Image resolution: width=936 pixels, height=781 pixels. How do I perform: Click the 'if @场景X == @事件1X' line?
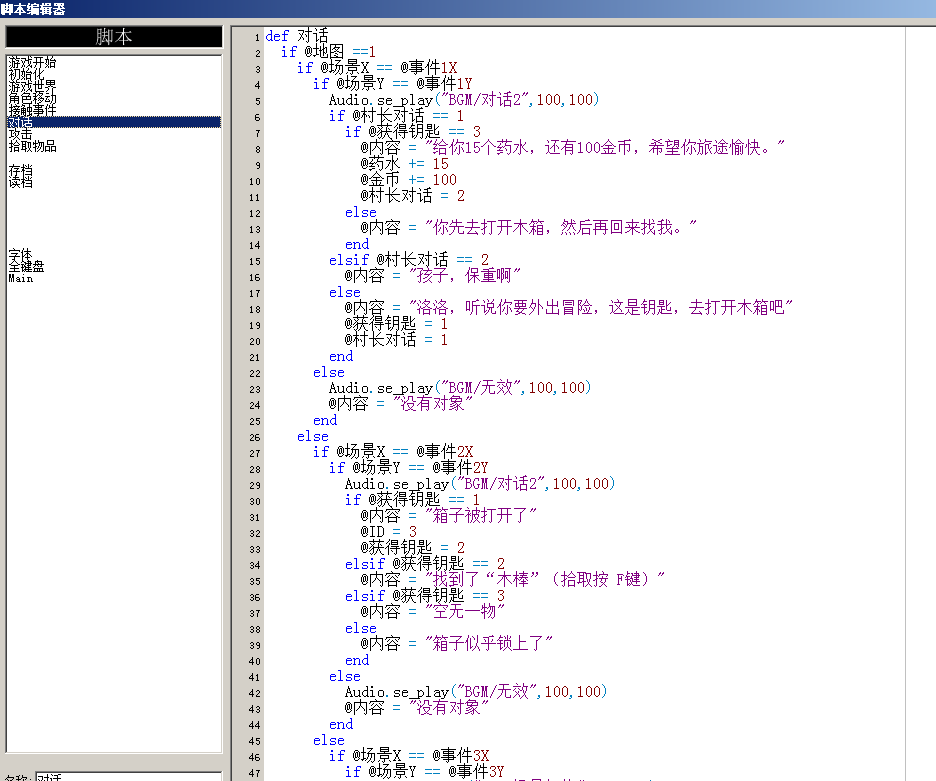coord(377,67)
